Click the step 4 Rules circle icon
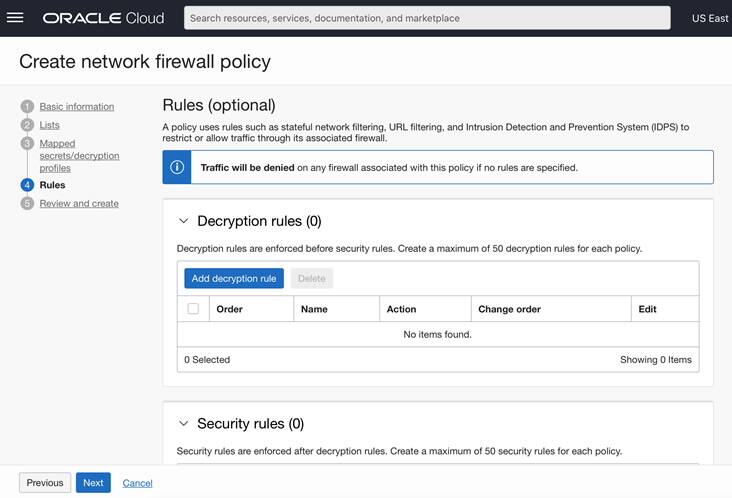Screen dimensions: 732x498 (27, 185)
